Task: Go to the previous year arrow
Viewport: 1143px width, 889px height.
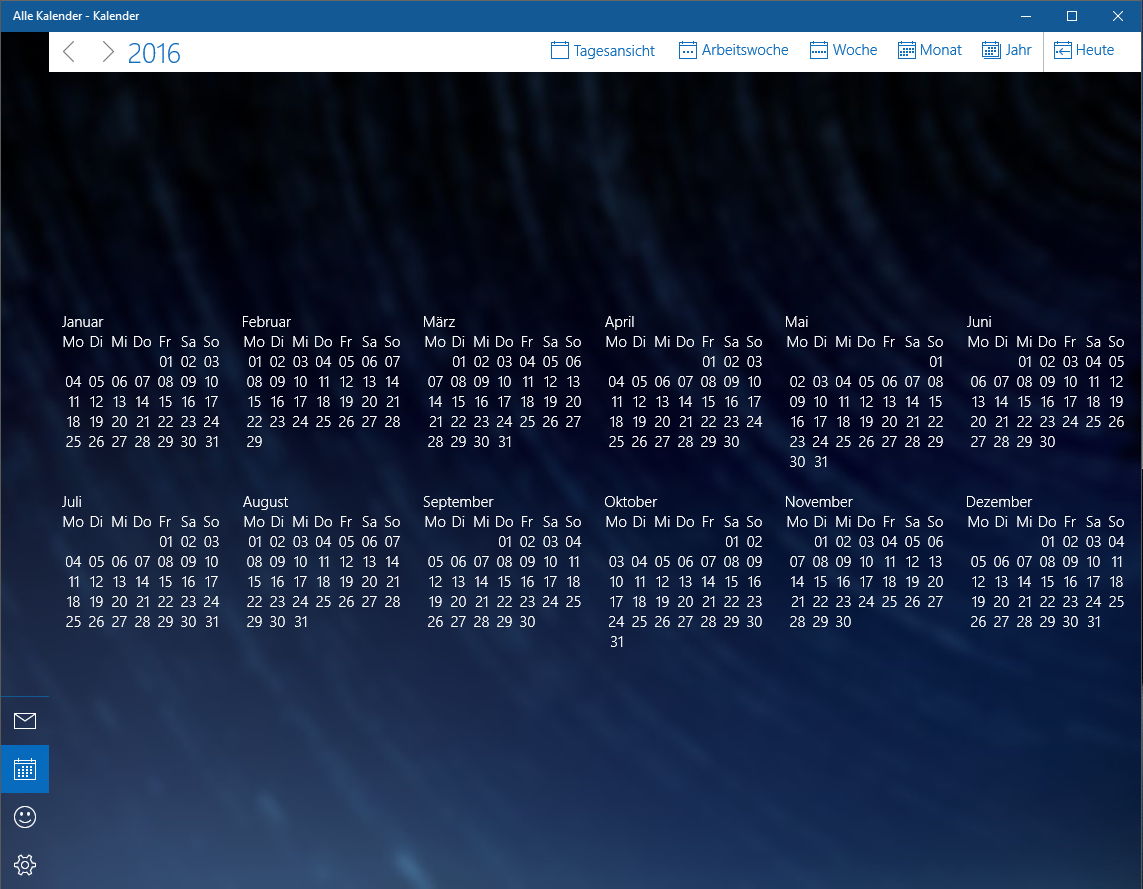Action: click(x=69, y=52)
